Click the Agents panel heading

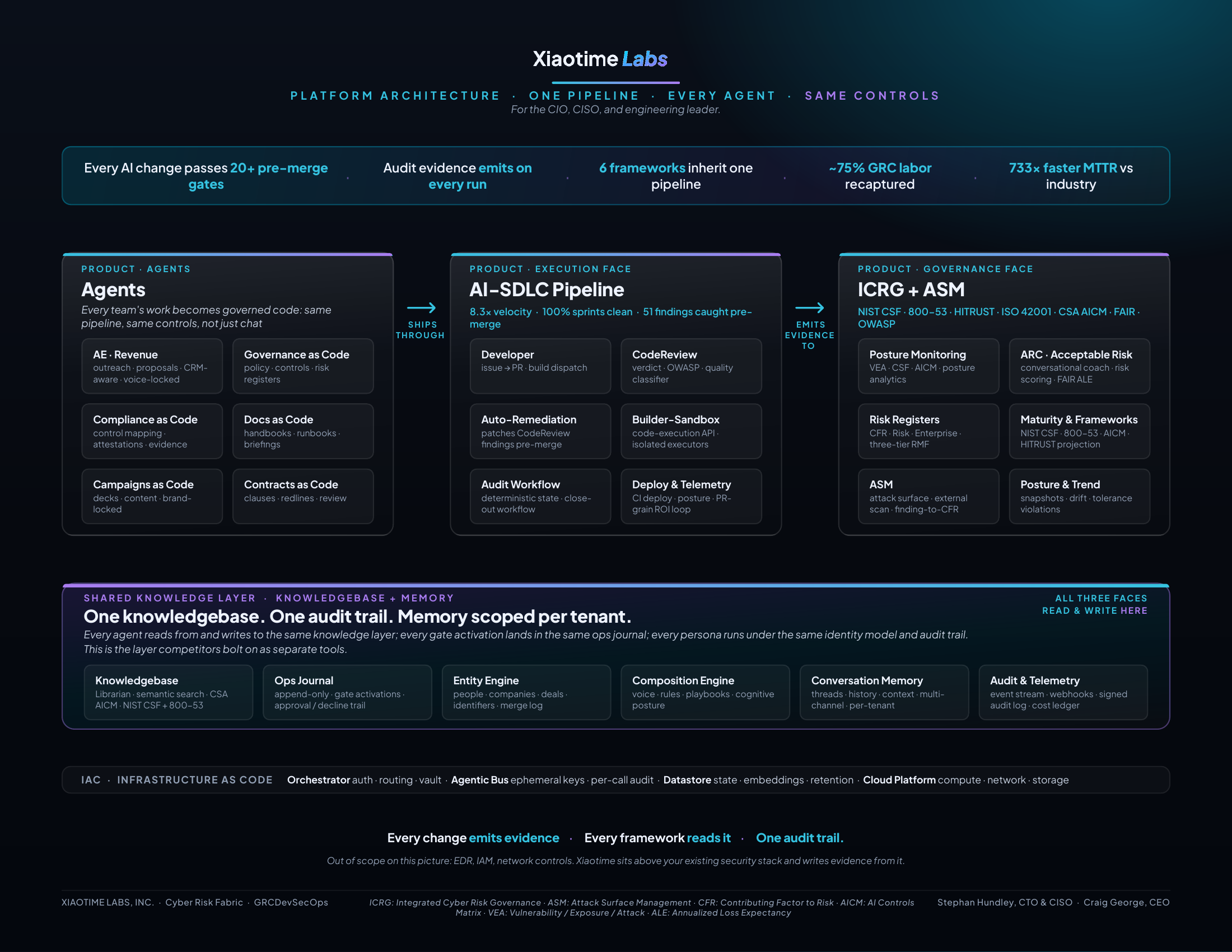coord(113,290)
